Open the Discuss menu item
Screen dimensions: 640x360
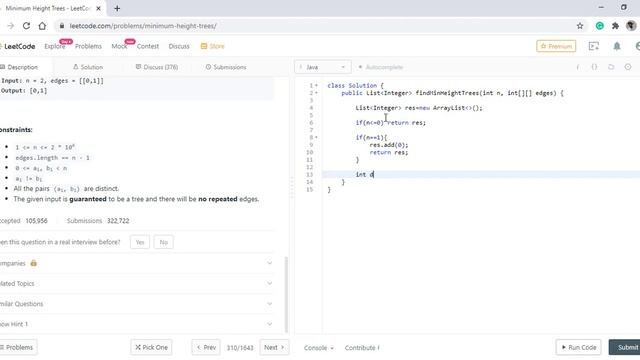tap(179, 46)
